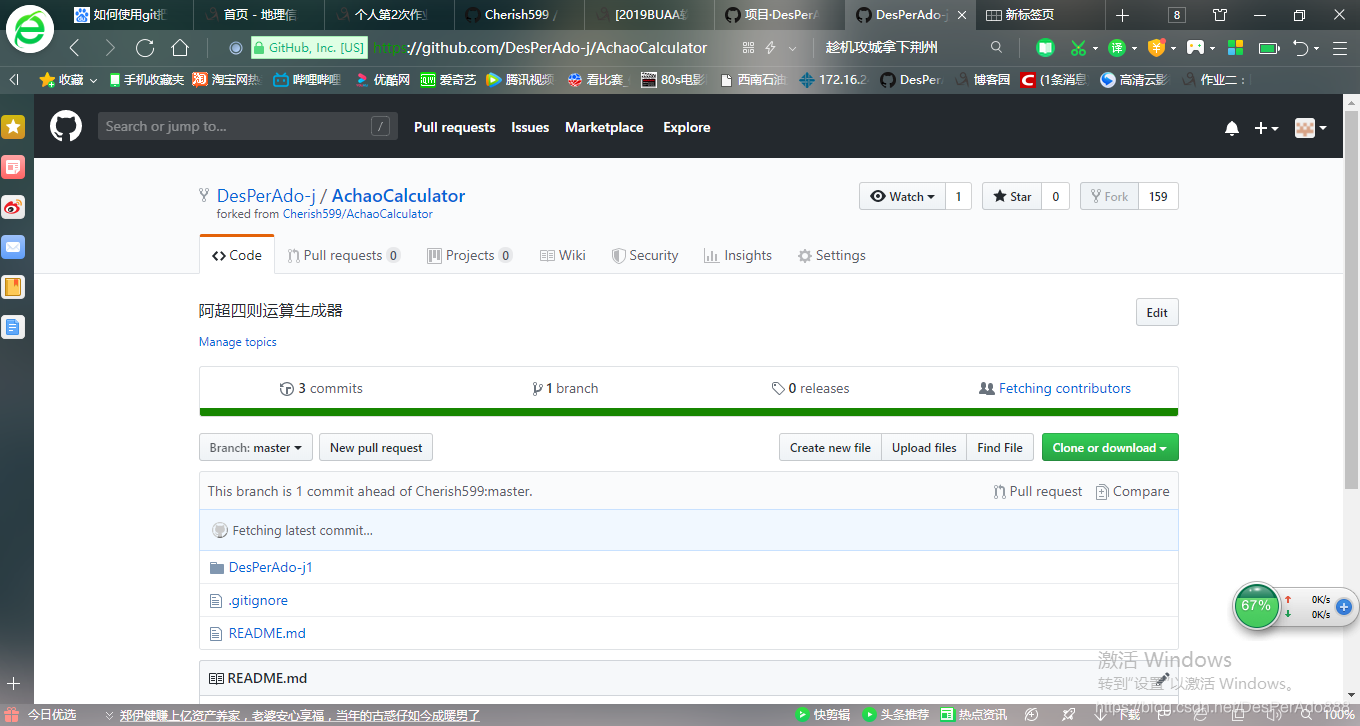Screen dimensions: 1360x726
Task: Star this repository
Action: (1012, 196)
